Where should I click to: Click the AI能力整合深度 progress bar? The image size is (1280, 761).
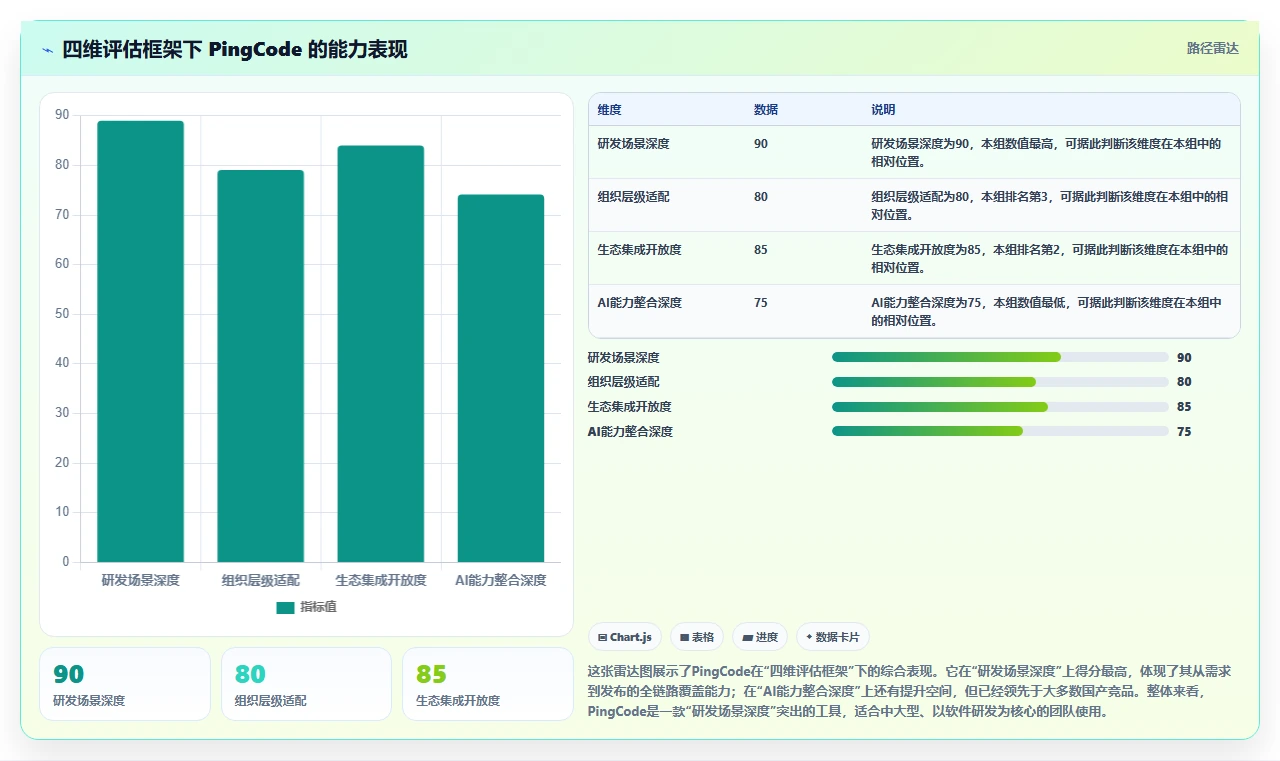coord(1000,431)
